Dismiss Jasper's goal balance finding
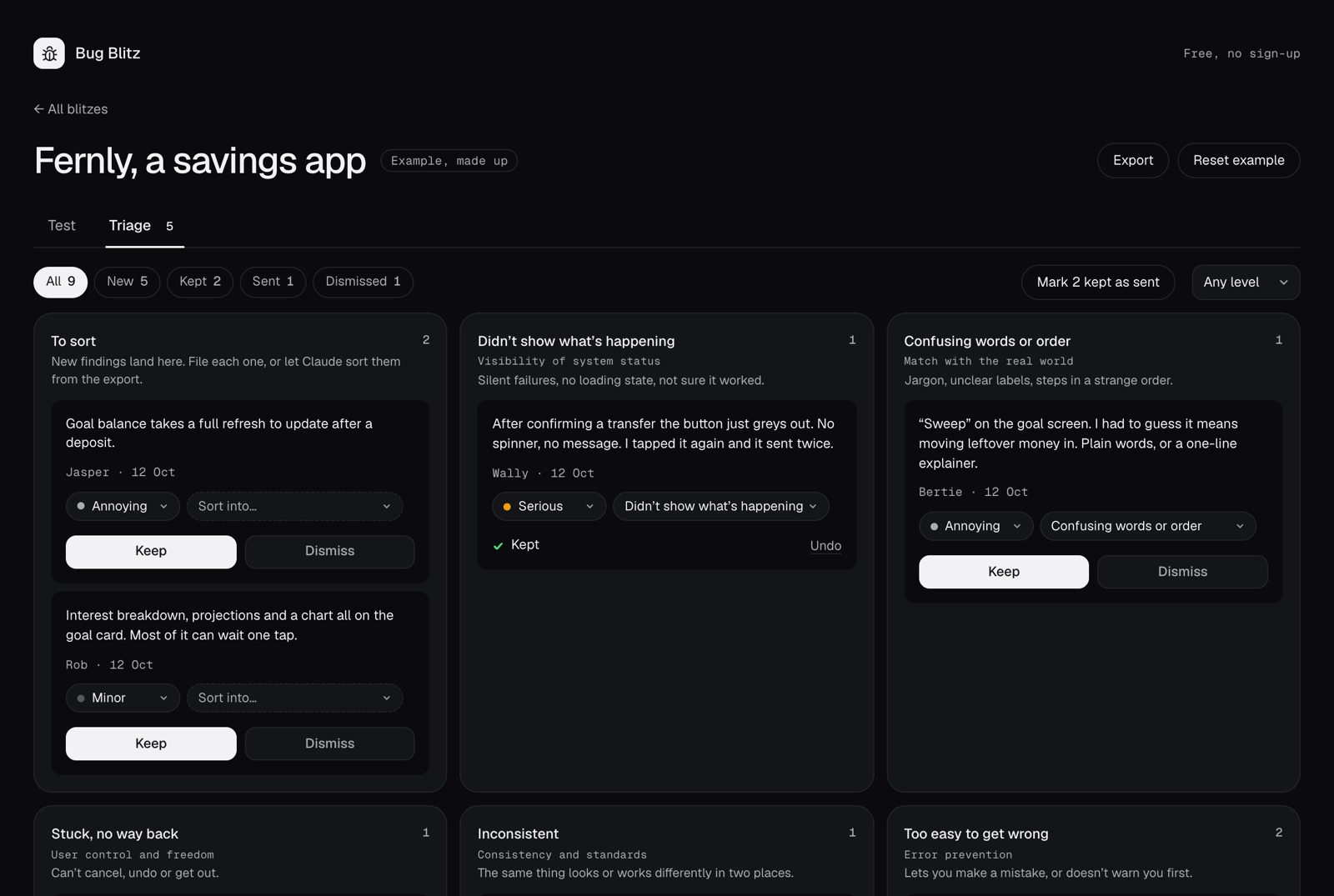Image resolution: width=1334 pixels, height=896 pixels. 329,552
